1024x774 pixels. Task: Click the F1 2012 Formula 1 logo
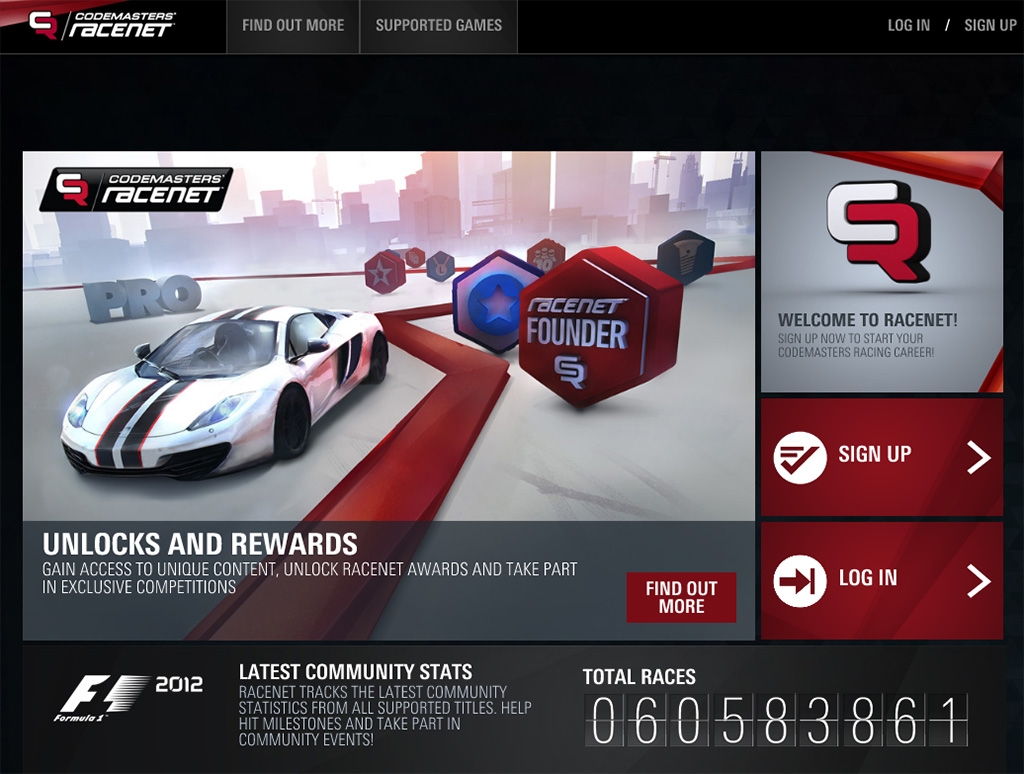click(129, 698)
